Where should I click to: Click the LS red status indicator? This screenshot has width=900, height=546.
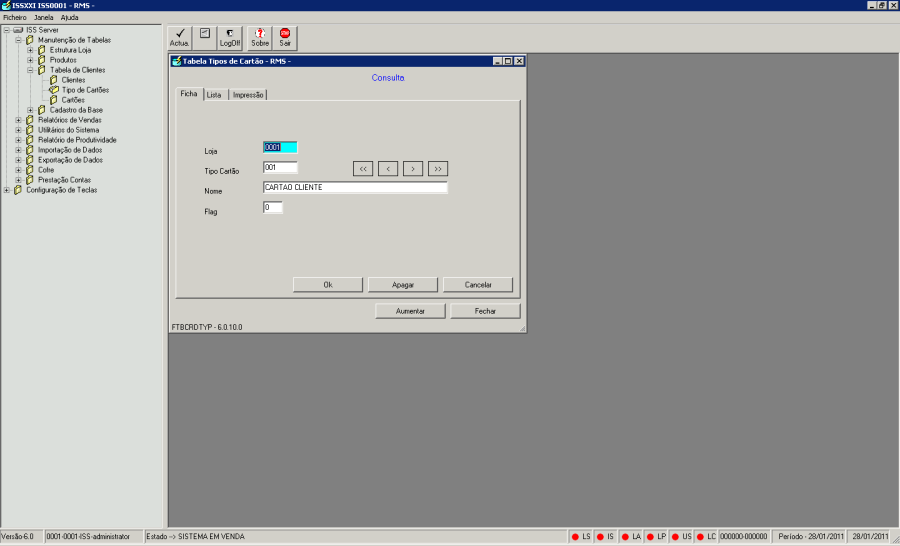[575, 537]
